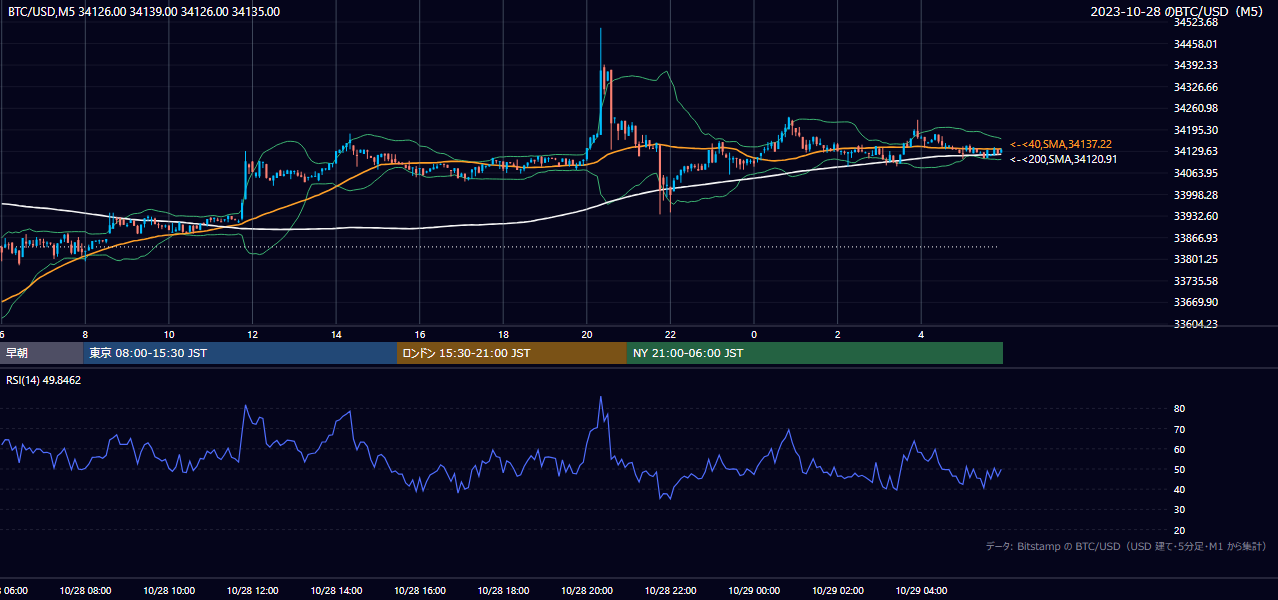Image resolution: width=1278 pixels, height=600 pixels.
Task: Click price axis value 34458.01
Action: coord(1196,44)
